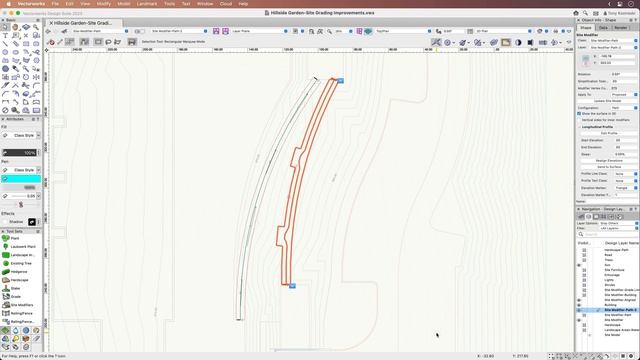The height and width of the screenshot is (360, 640).
Task: Collapse the Longitudinal Profile section
Action: click(x=580, y=127)
